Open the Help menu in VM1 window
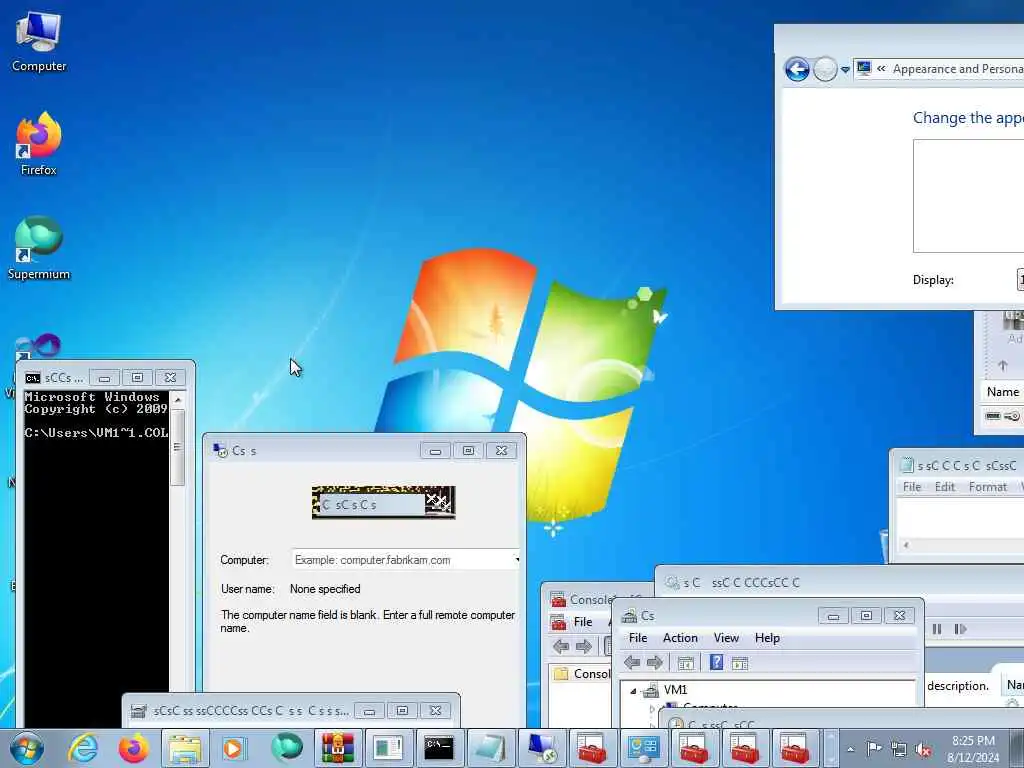The image size is (1024, 768). pos(767,637)
